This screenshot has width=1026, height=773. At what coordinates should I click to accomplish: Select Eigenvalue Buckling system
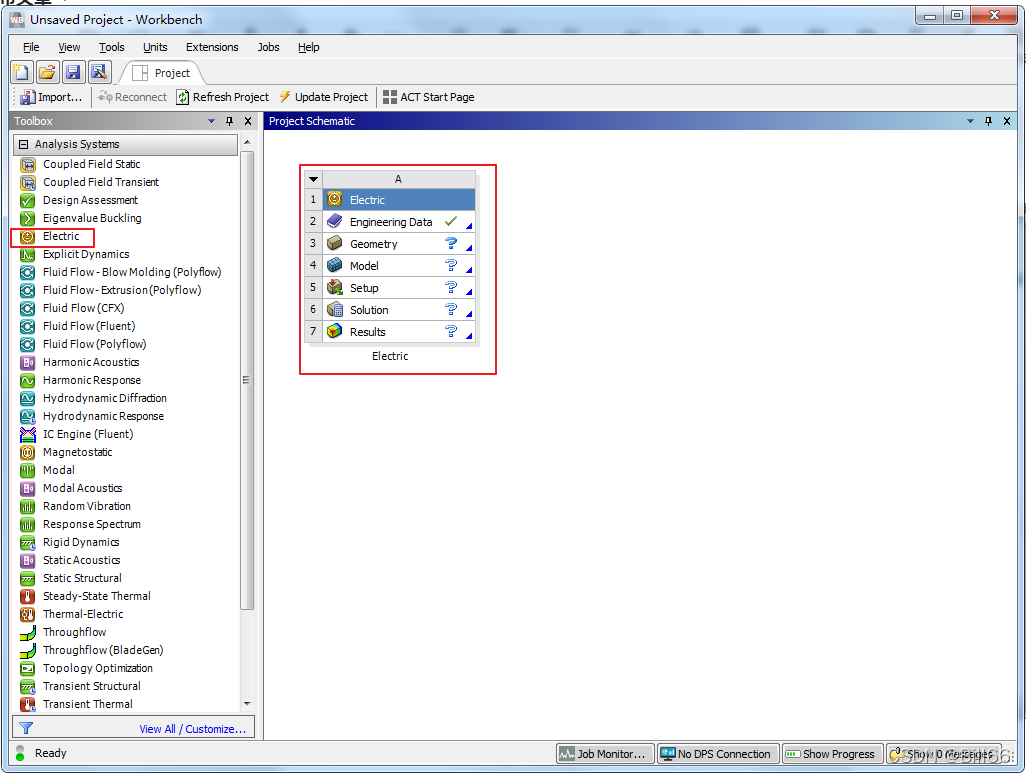(92, 218)
